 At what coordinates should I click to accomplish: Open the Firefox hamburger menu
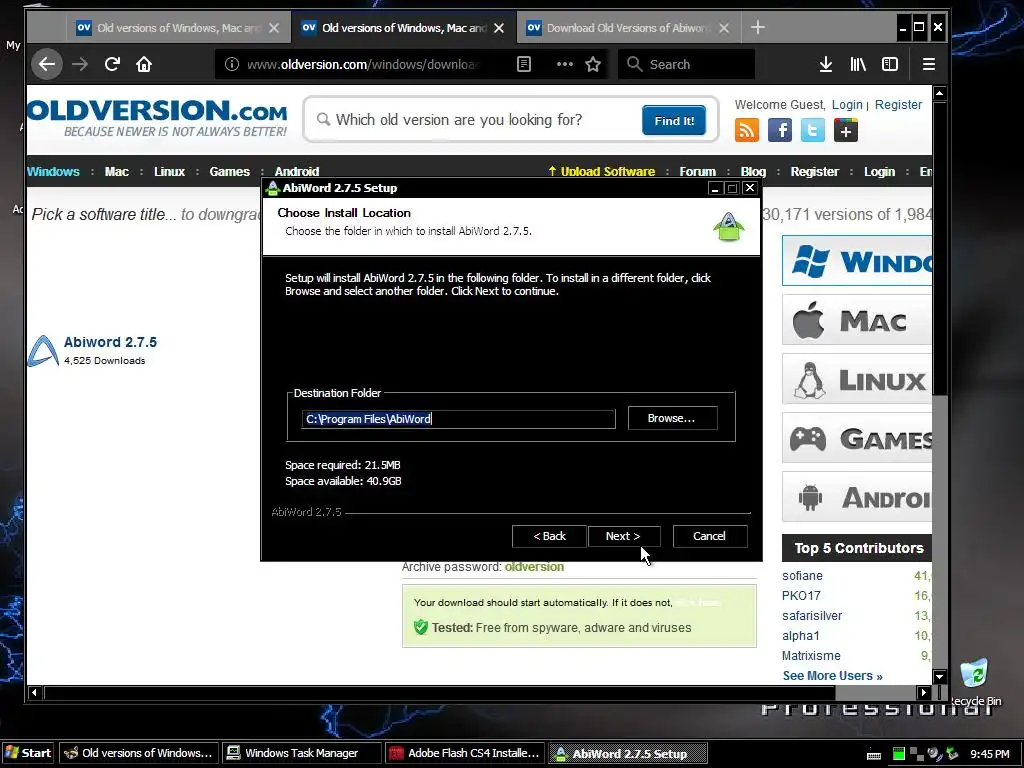pyautogui.click(x=929, y=64)
